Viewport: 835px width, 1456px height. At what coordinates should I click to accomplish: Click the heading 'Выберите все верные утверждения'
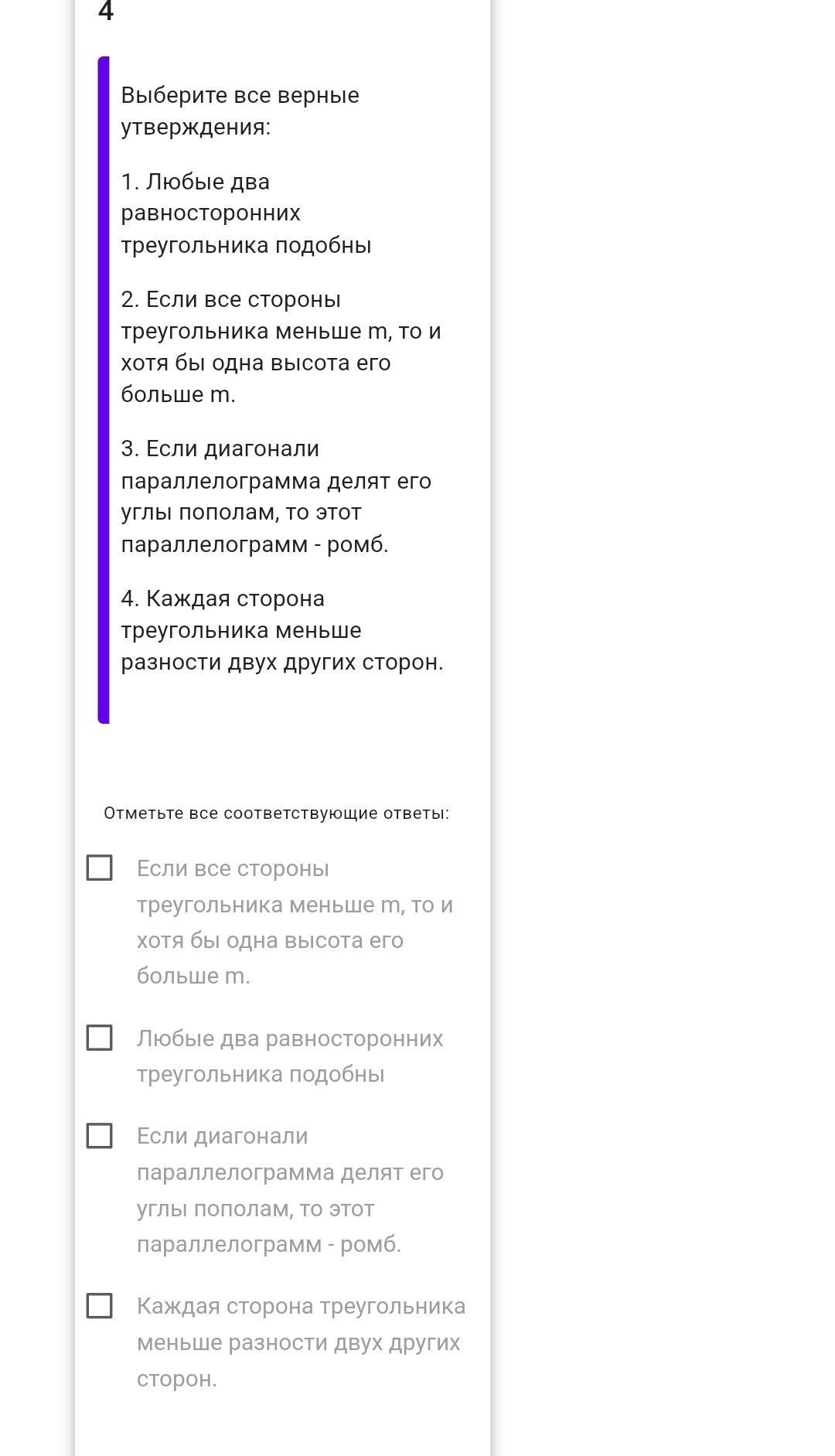[240, 111]
